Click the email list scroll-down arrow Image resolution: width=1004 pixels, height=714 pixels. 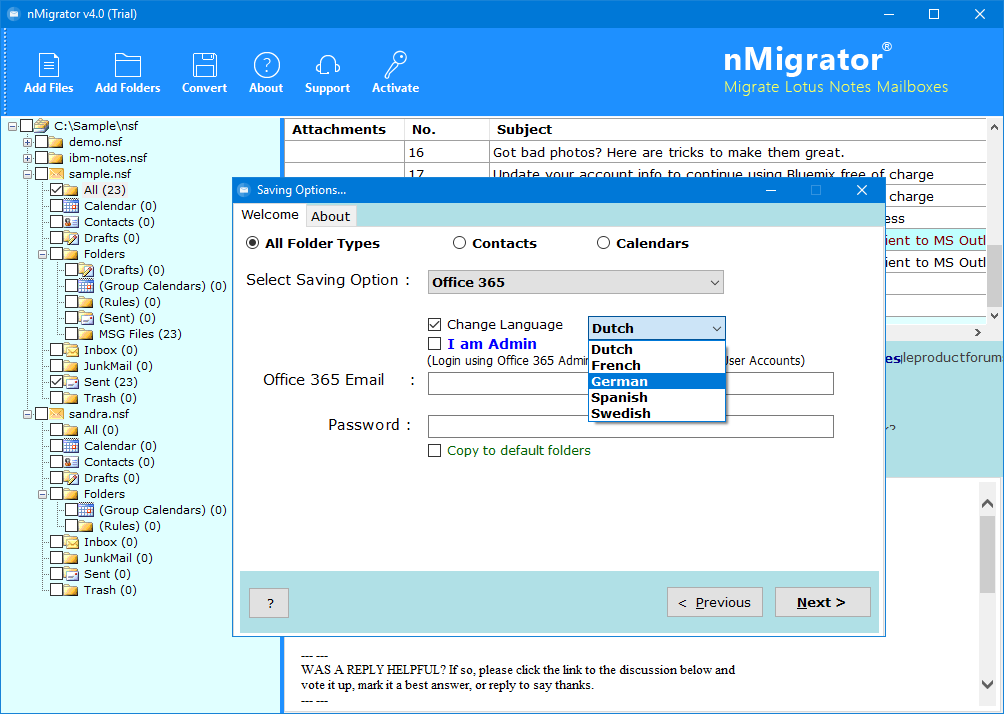[994, 315]
